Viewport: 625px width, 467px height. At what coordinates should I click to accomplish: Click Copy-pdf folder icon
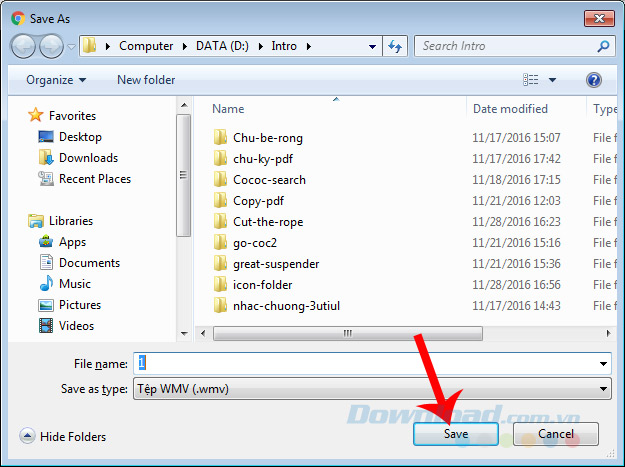[x=220, y=200]
